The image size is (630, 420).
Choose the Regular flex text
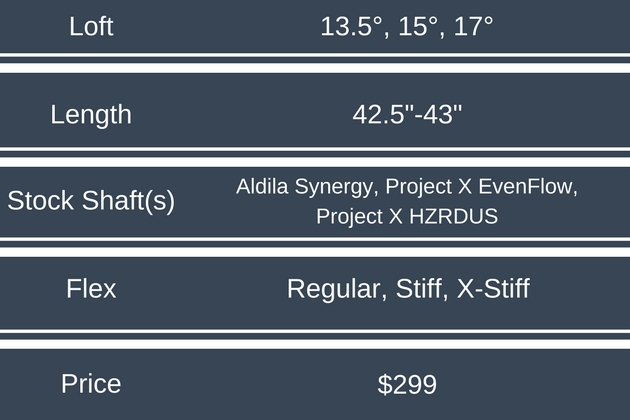pyautogui.click(x=331, y=289)
